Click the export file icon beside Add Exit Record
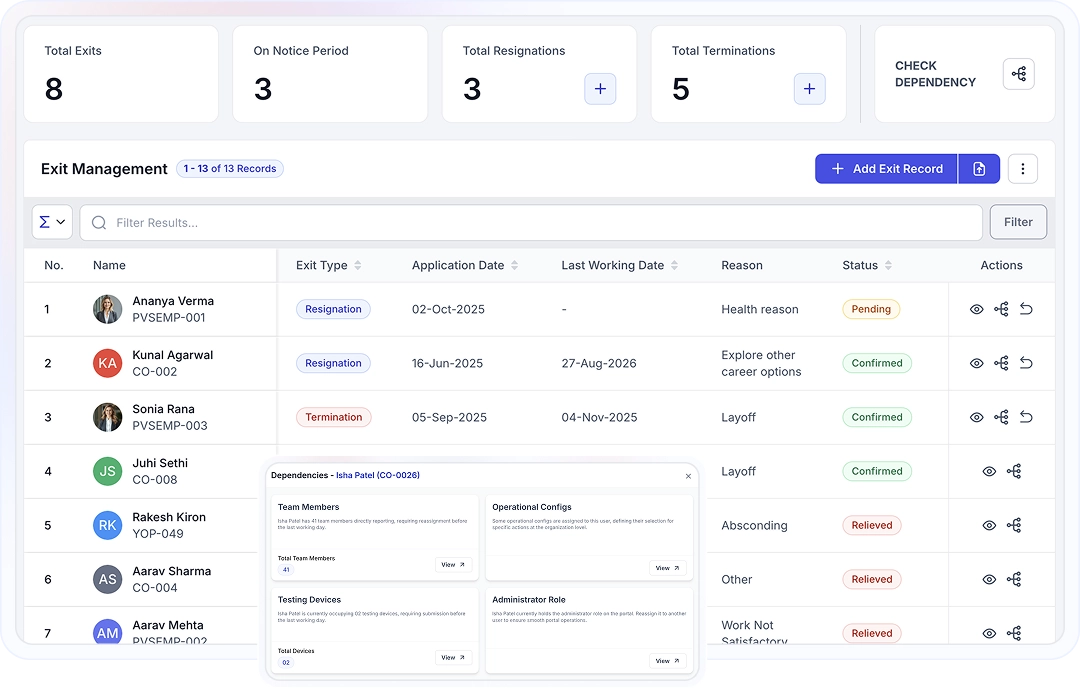Viewport: 1080px width, 689px height. [x=978, y=168]
